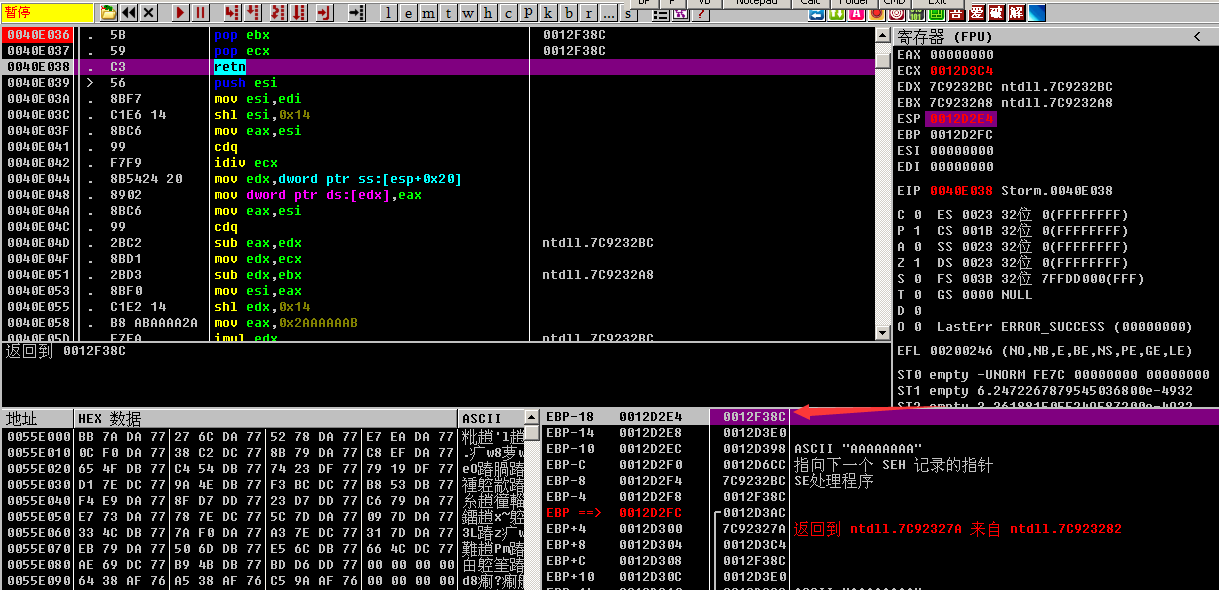Select the retn instruction at 0040E038
This screenshot has width=1219, height=590.
tap(229, 67)
